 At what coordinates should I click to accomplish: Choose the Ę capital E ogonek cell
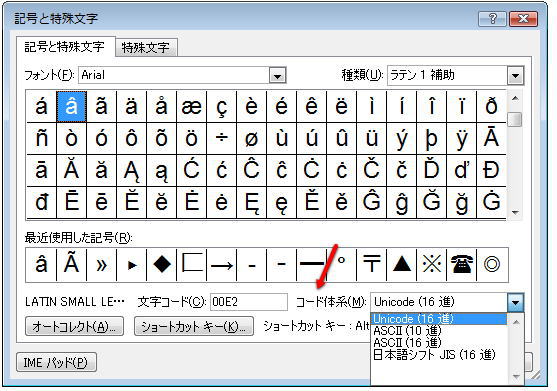[x=252, y=202]
